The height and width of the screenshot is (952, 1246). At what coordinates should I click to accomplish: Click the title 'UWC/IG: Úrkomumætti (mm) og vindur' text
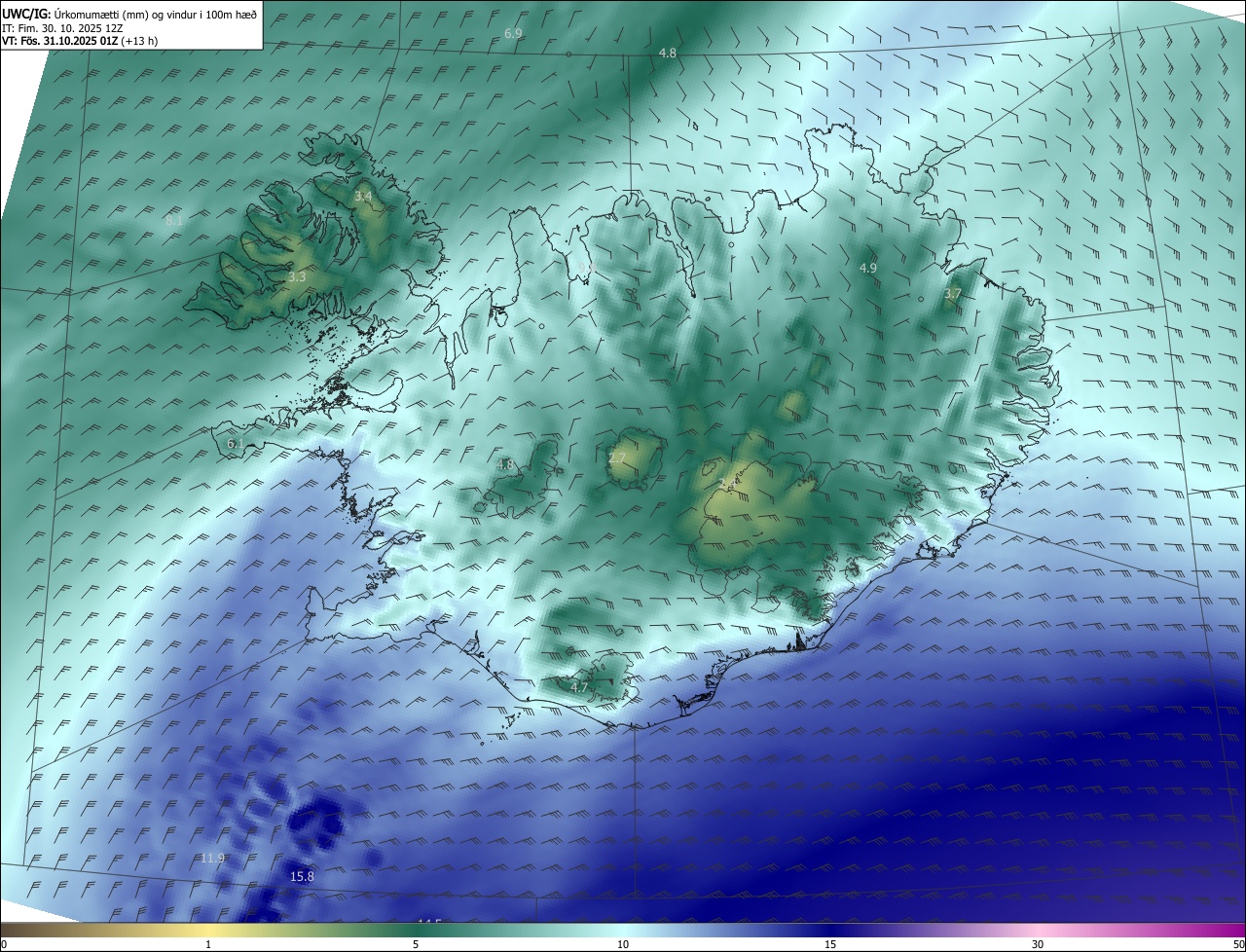[129, 14]
